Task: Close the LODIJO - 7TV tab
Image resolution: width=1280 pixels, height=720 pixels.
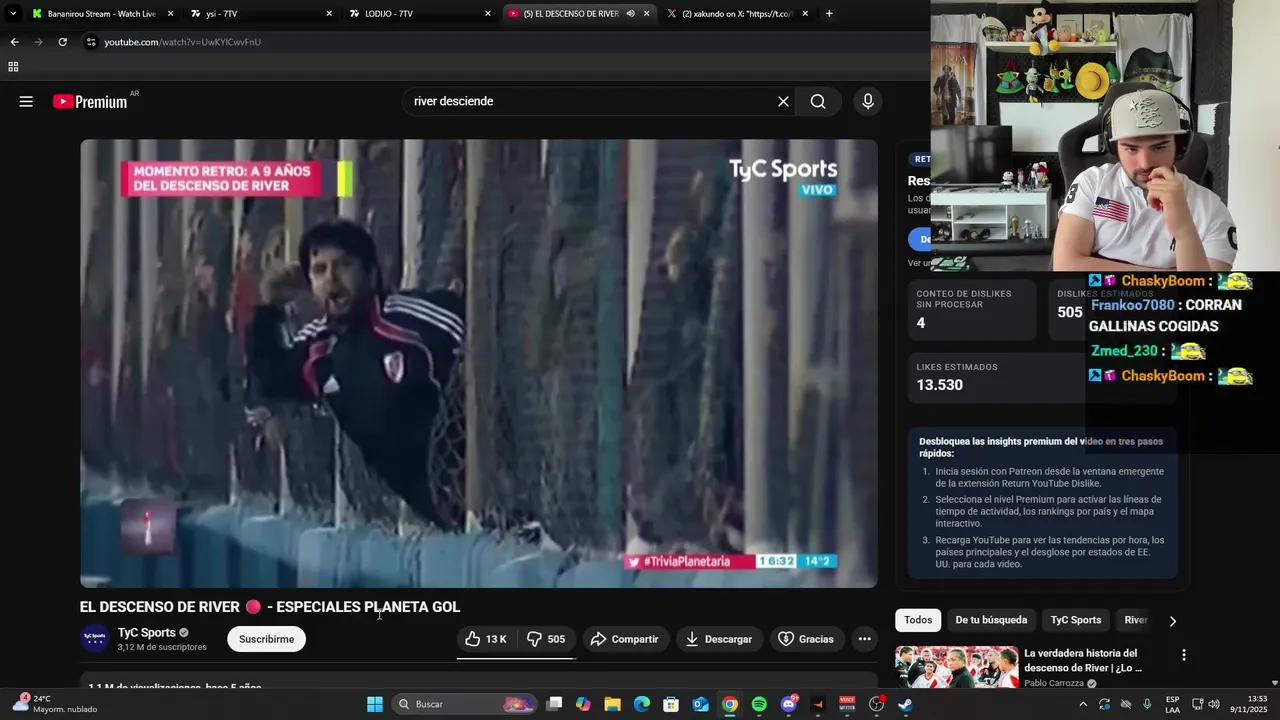Action: pyautogui.click(x=488, y=13)
